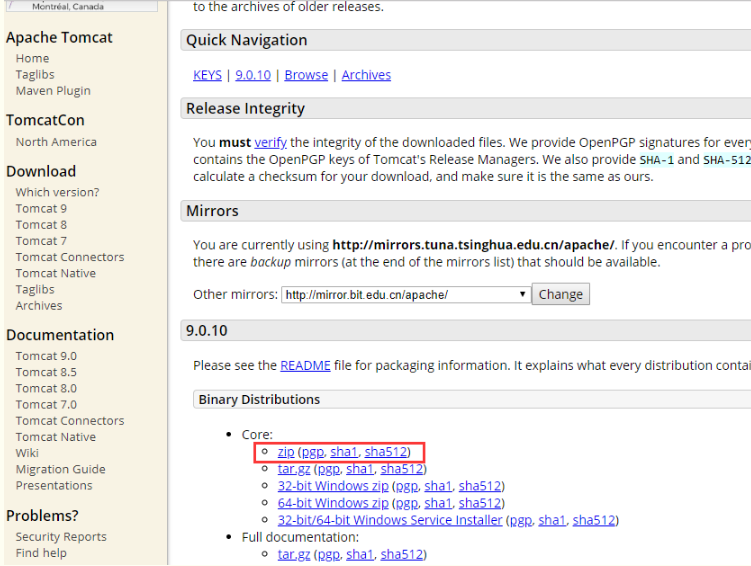Download the 64-bit Windows zip

tap(333, 503)
